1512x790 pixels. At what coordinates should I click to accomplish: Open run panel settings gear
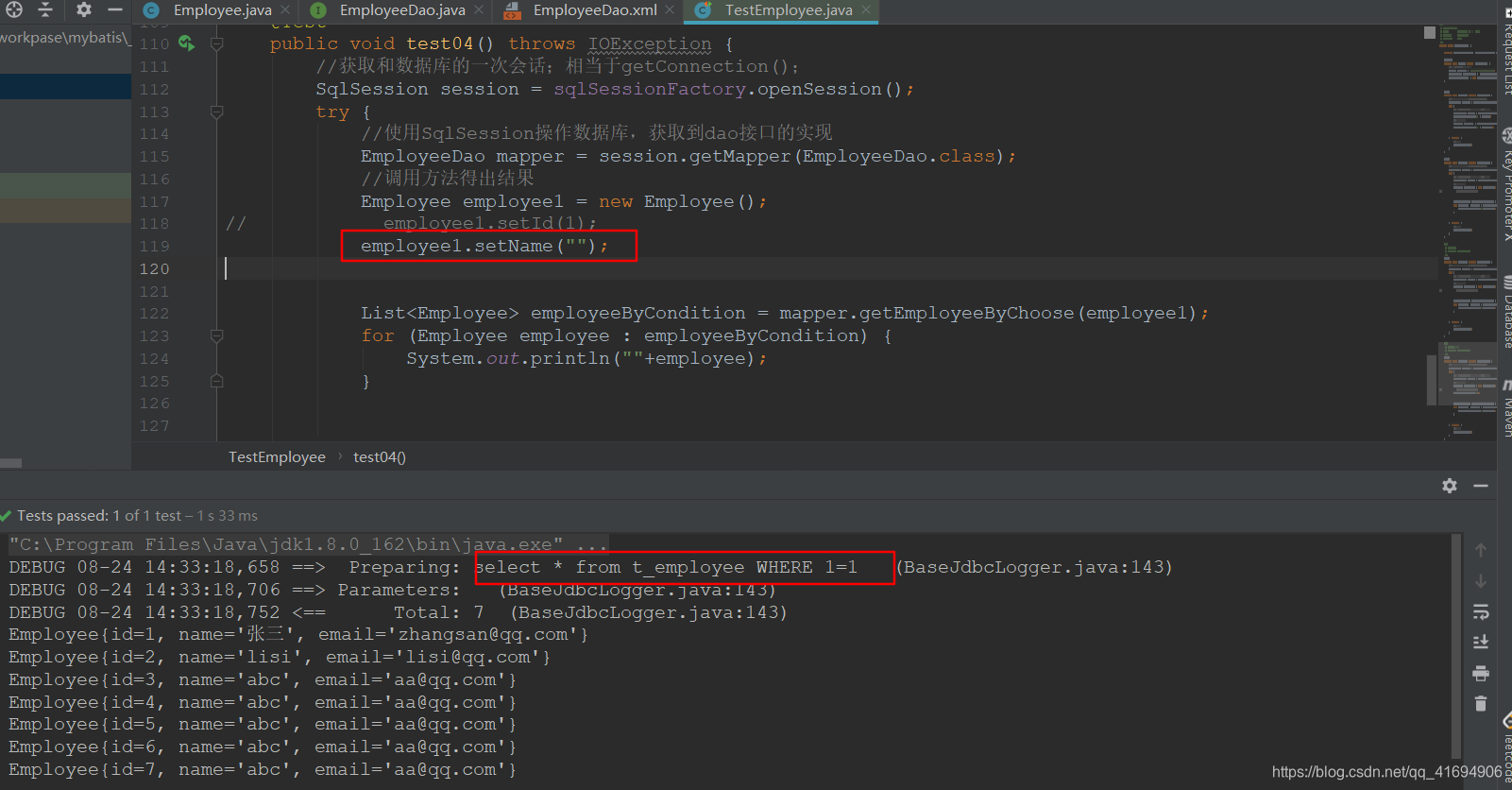point(1450,486)
